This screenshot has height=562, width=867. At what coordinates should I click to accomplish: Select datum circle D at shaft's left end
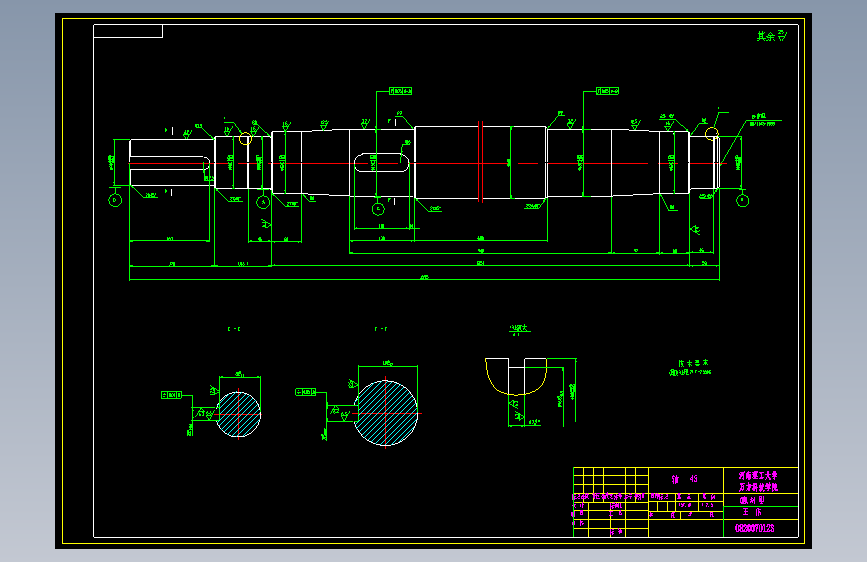tap(115, 200)
